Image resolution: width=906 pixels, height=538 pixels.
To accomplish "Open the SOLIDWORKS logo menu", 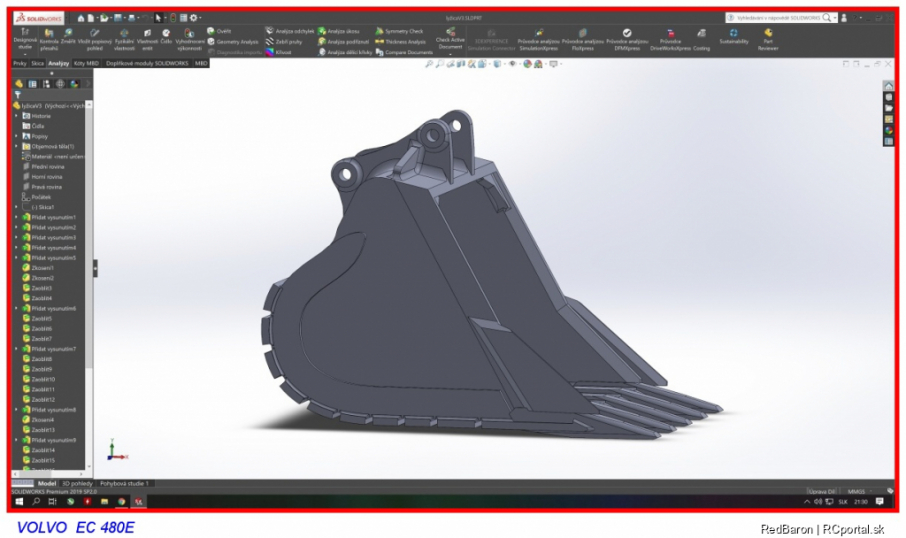I will point(39,18).
